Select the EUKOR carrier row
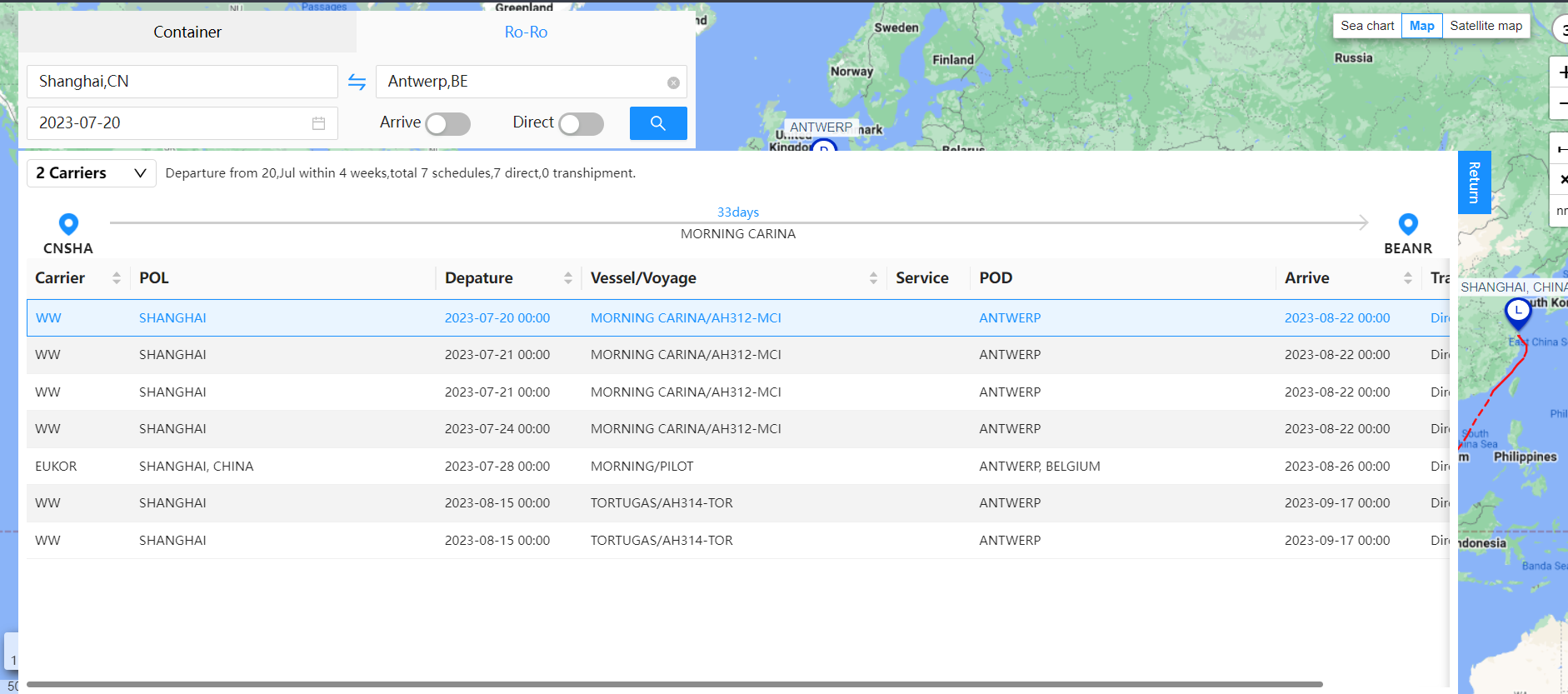Viewport: 1568px width, 694px height. 738,467
